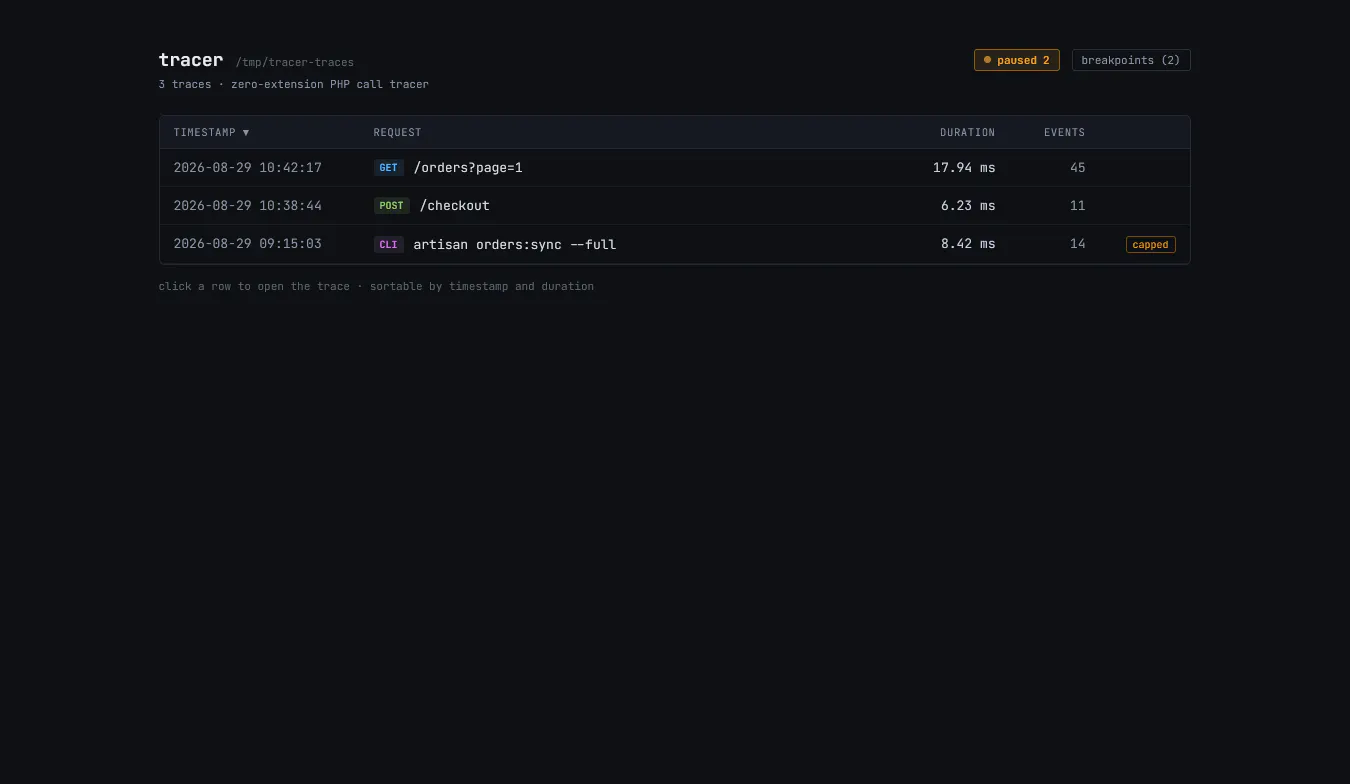This screenshot has height=784, width=1350.
Task: Click the paused 2 status badge
Action: [x=1016, y=60]
